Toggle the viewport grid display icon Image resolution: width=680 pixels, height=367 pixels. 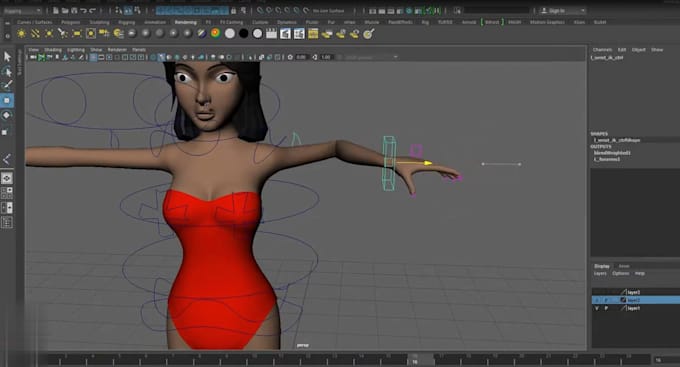pyautogui.click(x=93, y=57)
